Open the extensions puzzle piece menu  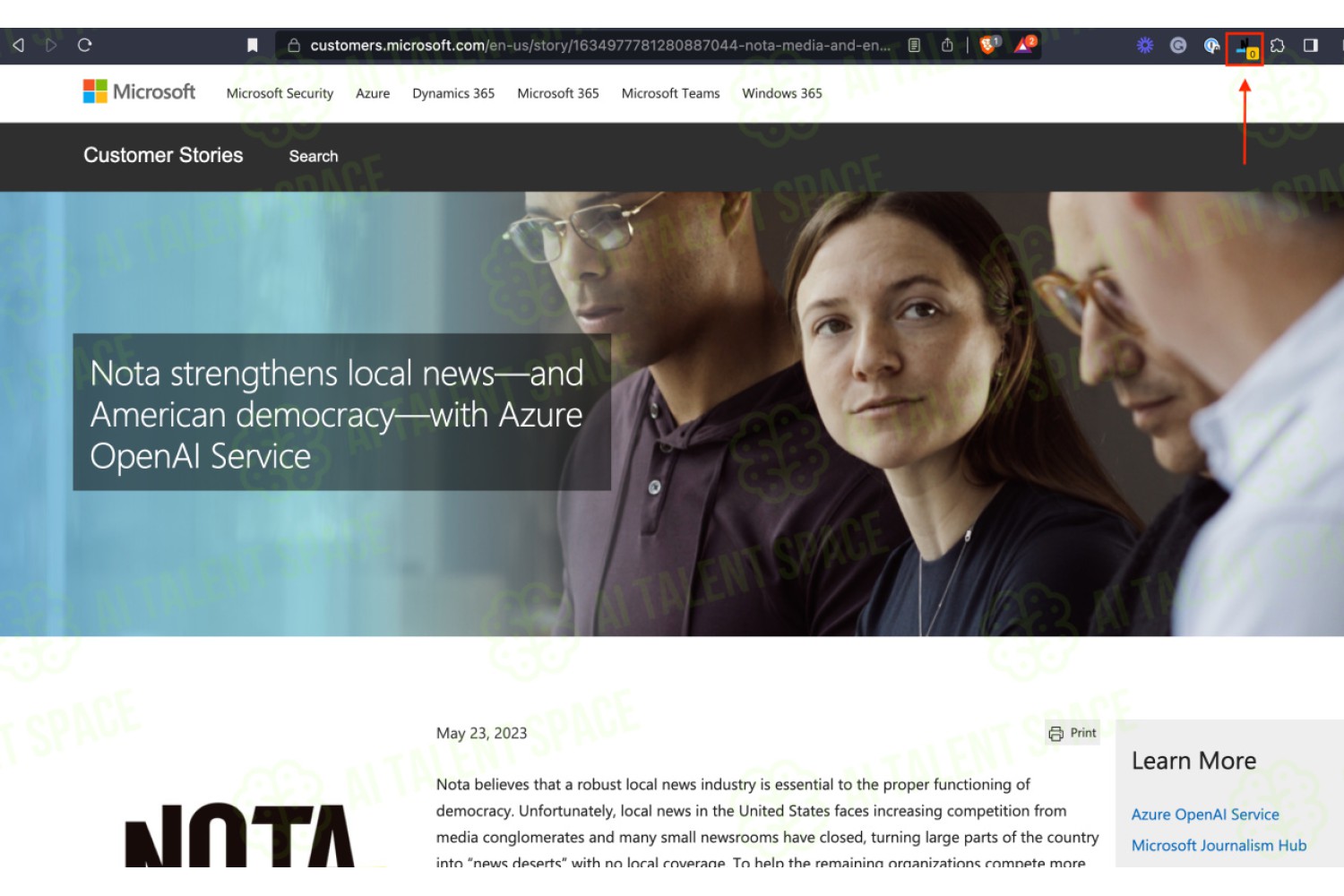click(1278, 45)
